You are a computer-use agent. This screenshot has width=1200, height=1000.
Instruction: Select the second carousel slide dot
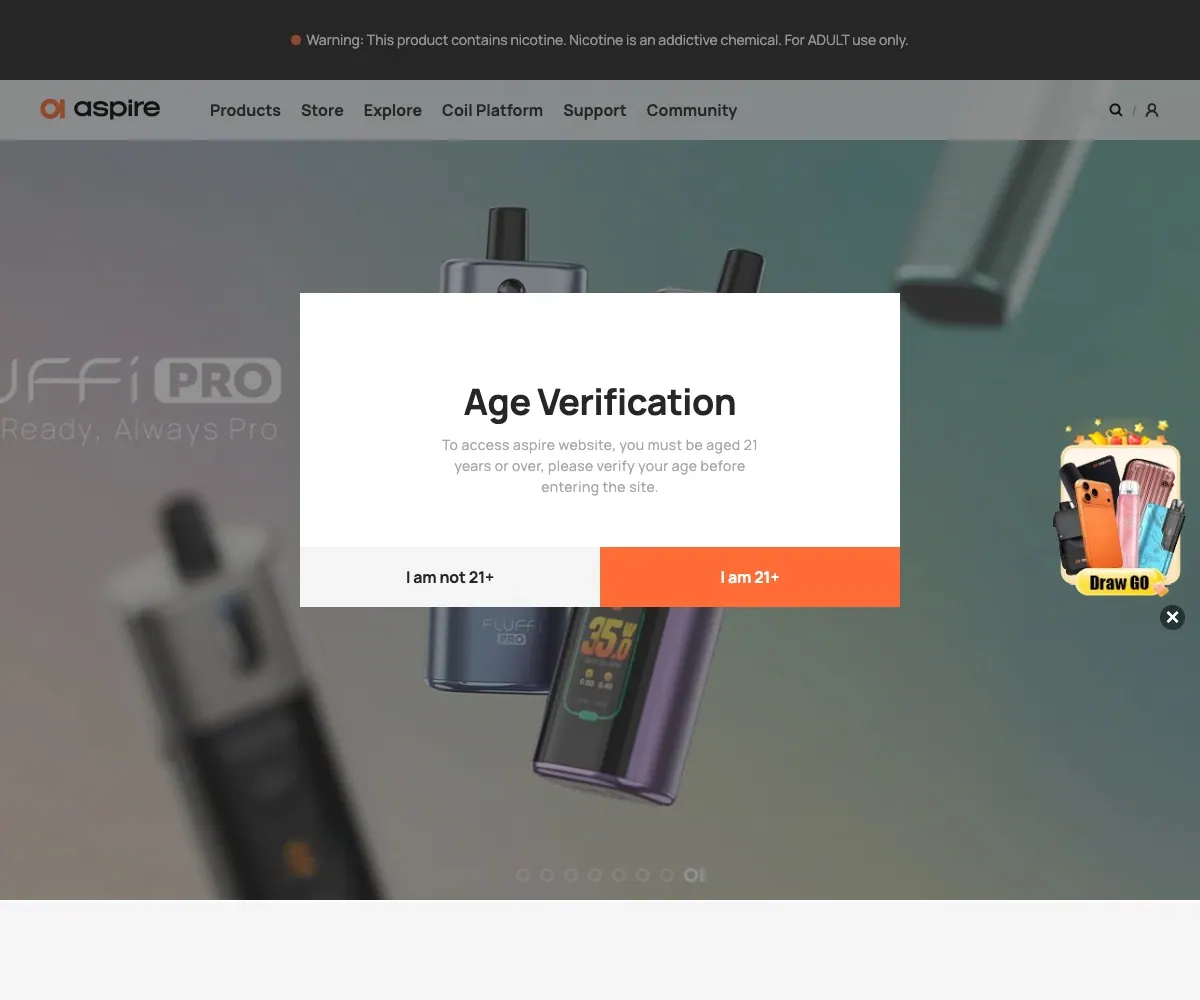[547, 875]
